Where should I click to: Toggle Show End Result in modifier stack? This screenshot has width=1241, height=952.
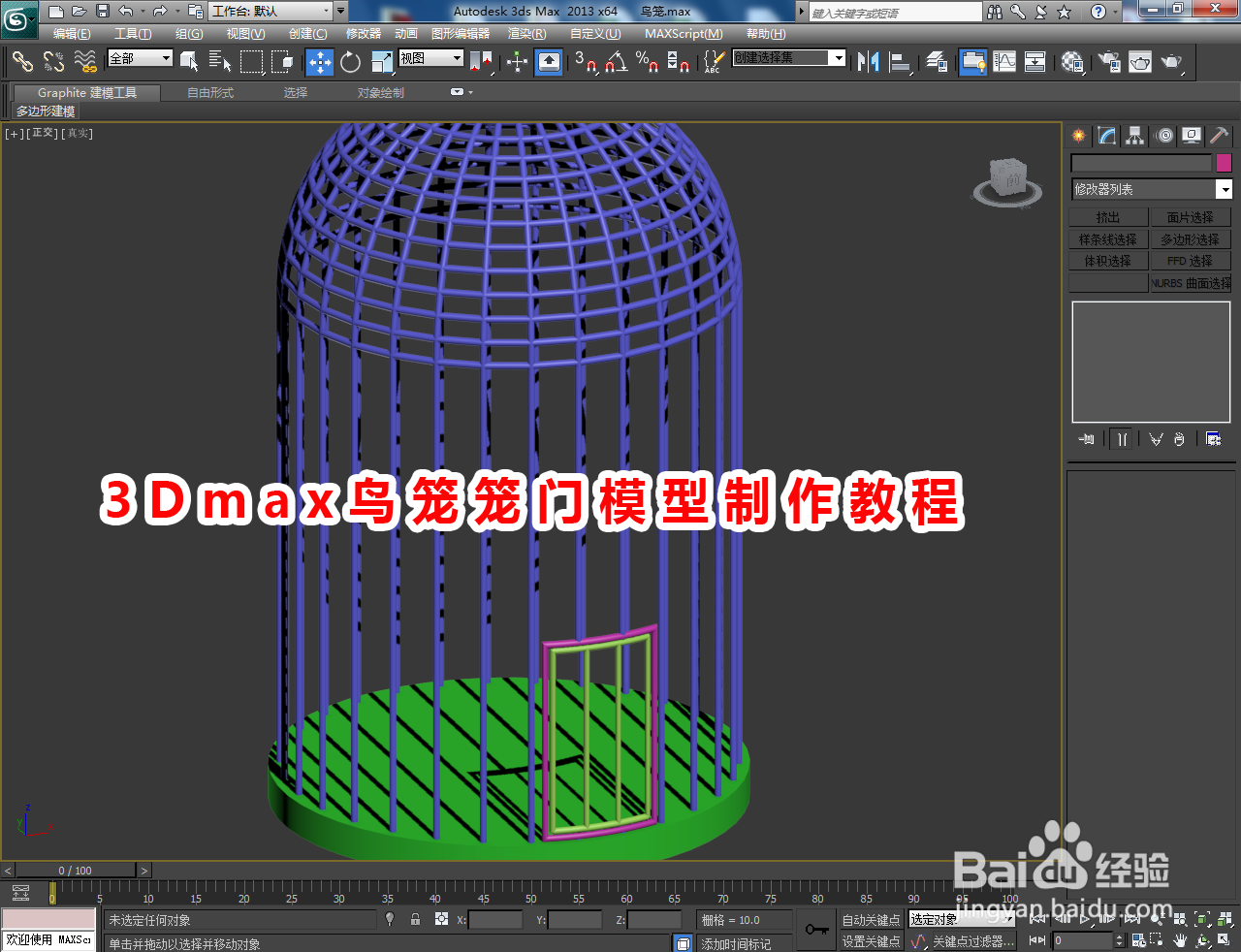(x=1122, y=439)
